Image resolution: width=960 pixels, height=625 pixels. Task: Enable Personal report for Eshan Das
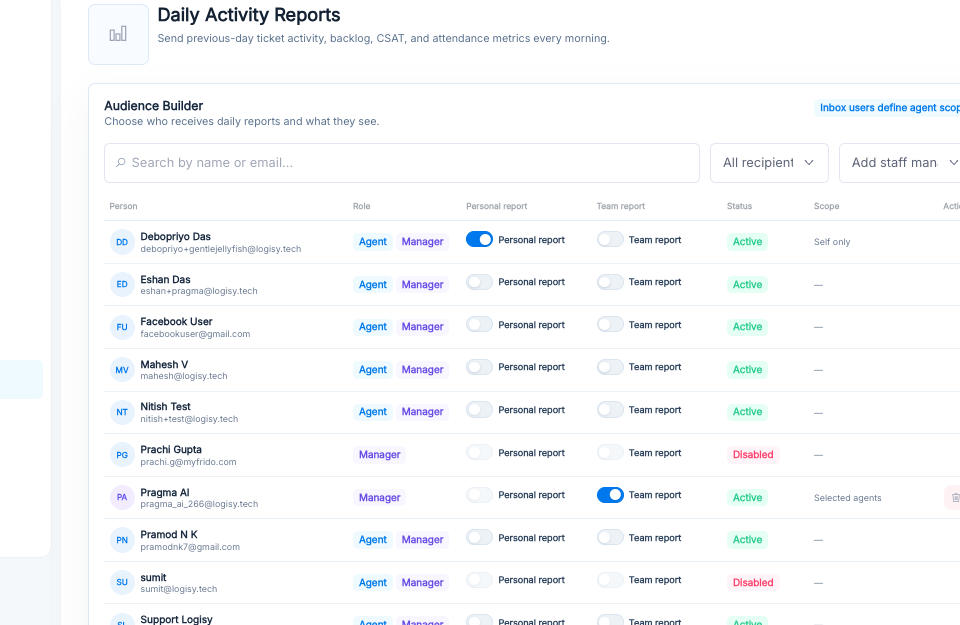tap(479, 282)
